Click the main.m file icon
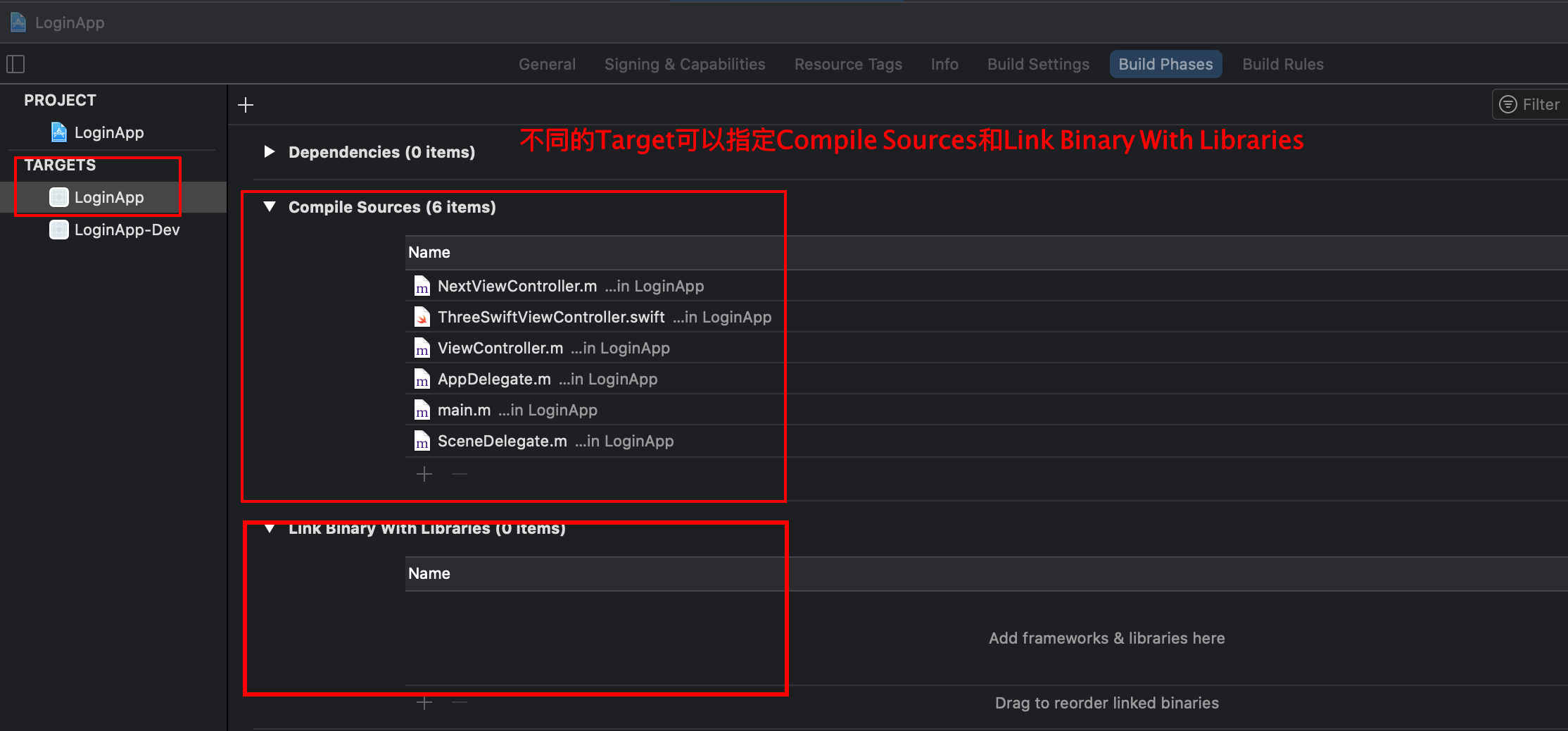The width and height of the screenshot is (1568, 731). coord(422,410)
